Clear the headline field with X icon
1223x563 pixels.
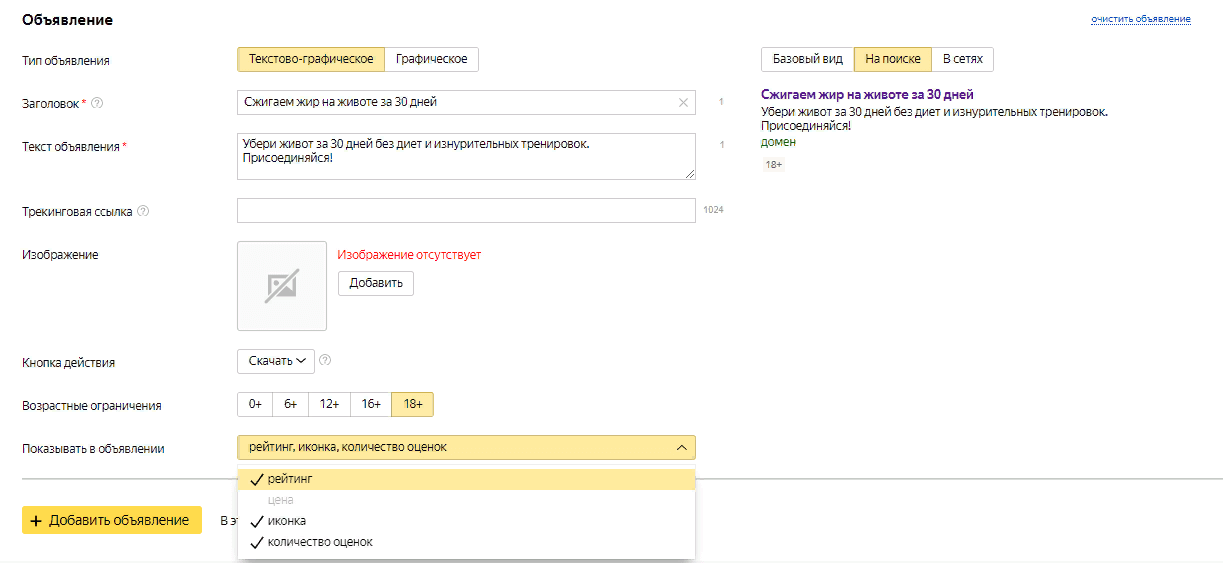tap(683, 102)
